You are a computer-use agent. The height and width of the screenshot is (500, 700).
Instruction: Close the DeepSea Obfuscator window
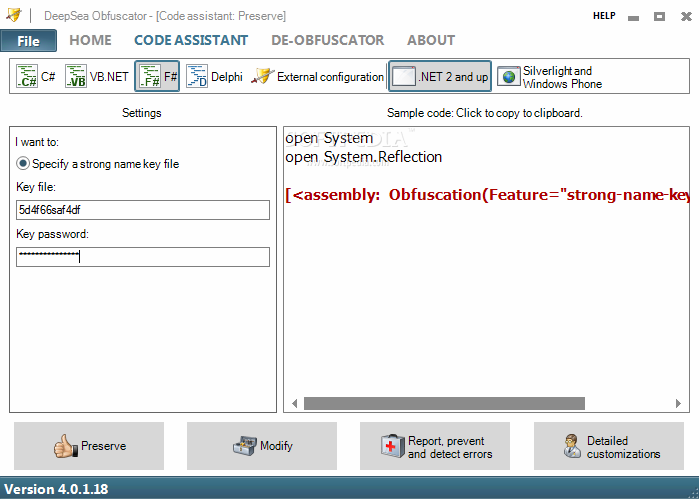coord(686,17)
